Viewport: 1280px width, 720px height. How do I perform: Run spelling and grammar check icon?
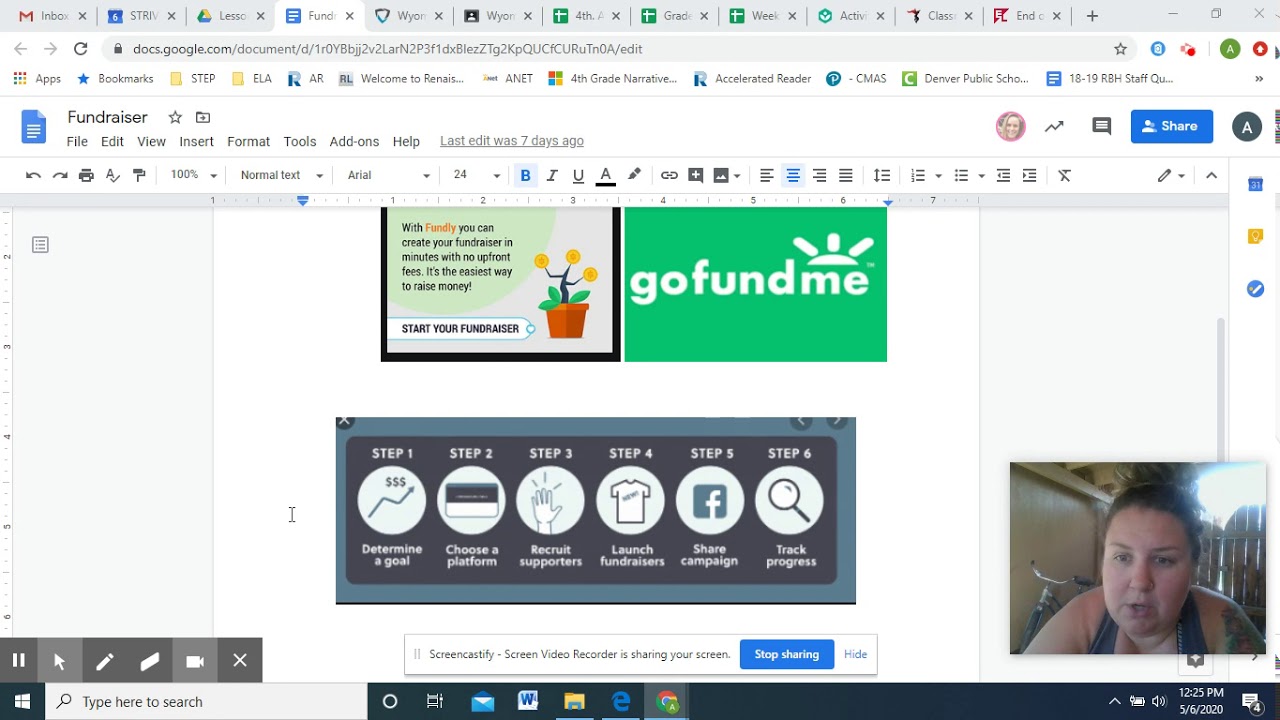(113, 175)
